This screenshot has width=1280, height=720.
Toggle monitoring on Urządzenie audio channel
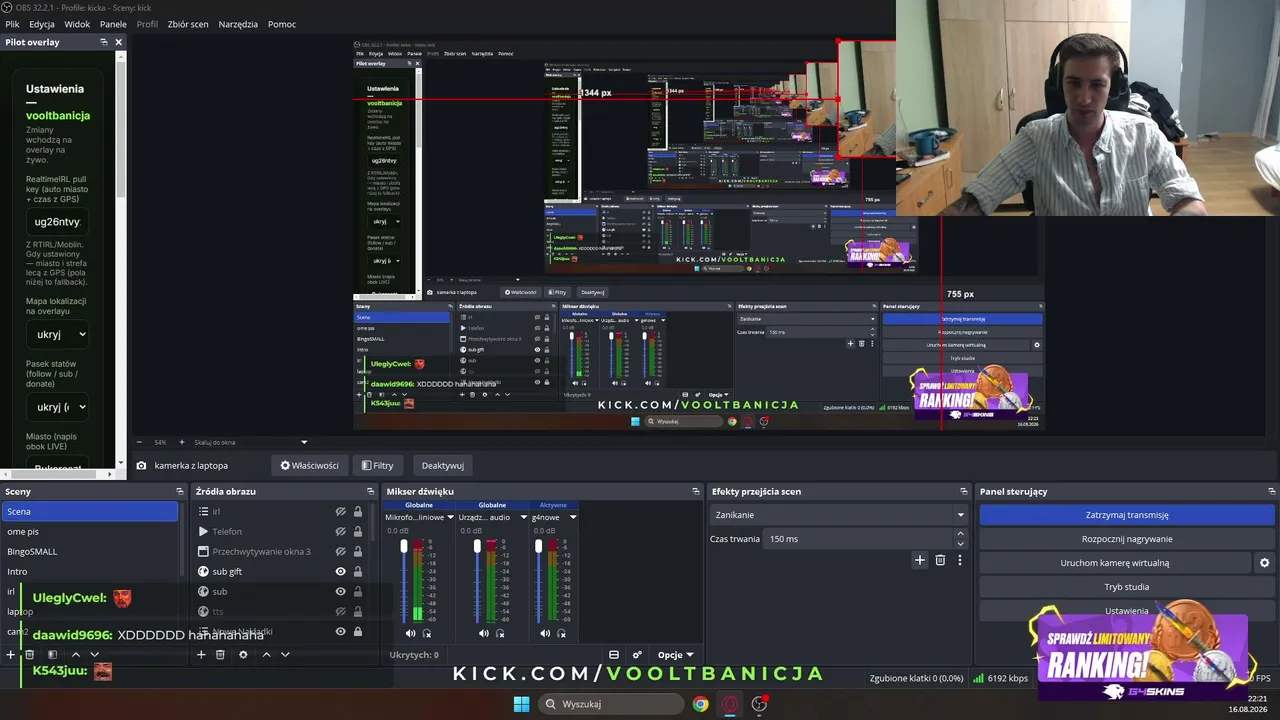coord(500,633)
